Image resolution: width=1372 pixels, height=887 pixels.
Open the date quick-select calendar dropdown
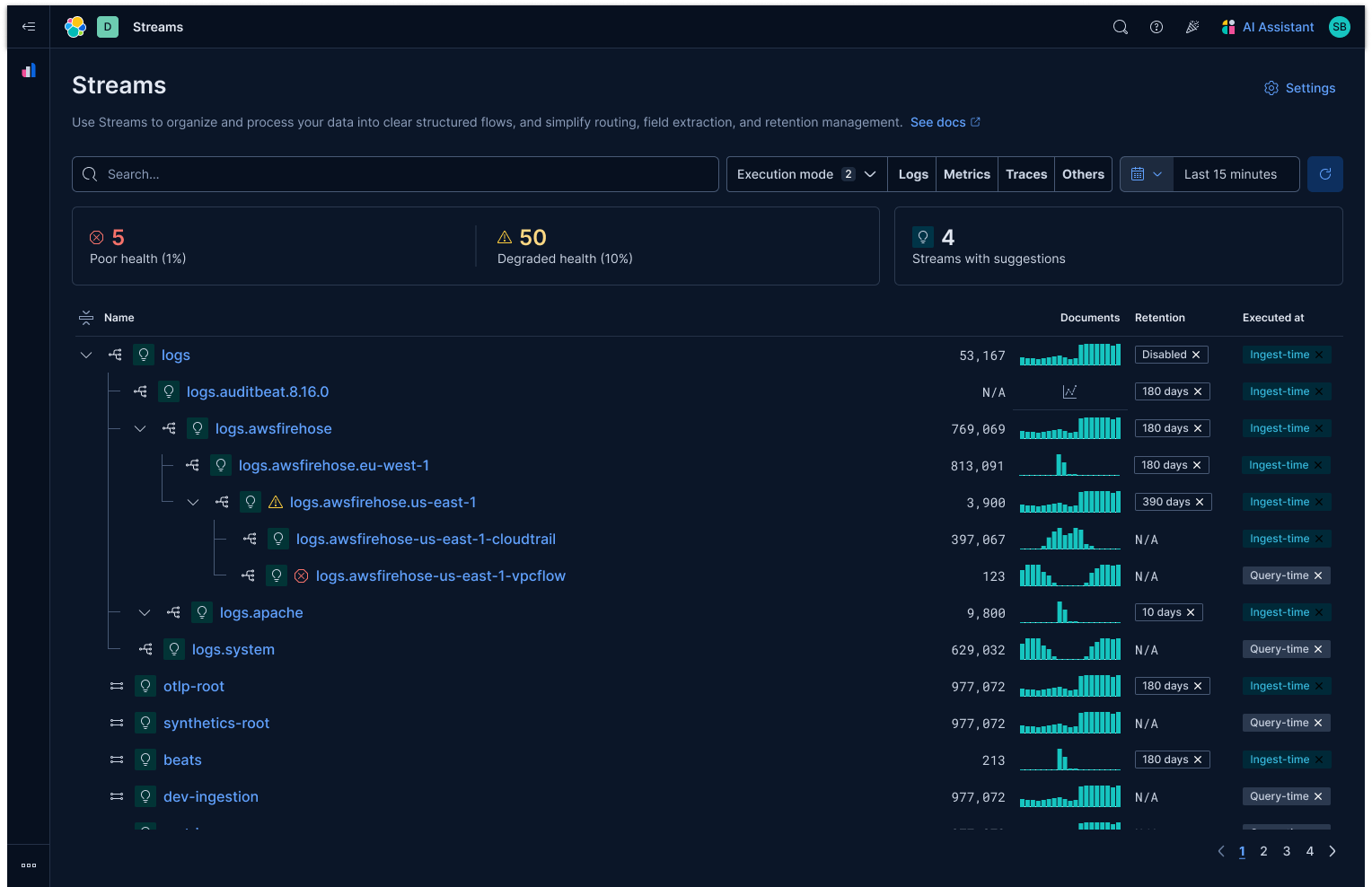pyautogui.click(x=1147, y=174)
